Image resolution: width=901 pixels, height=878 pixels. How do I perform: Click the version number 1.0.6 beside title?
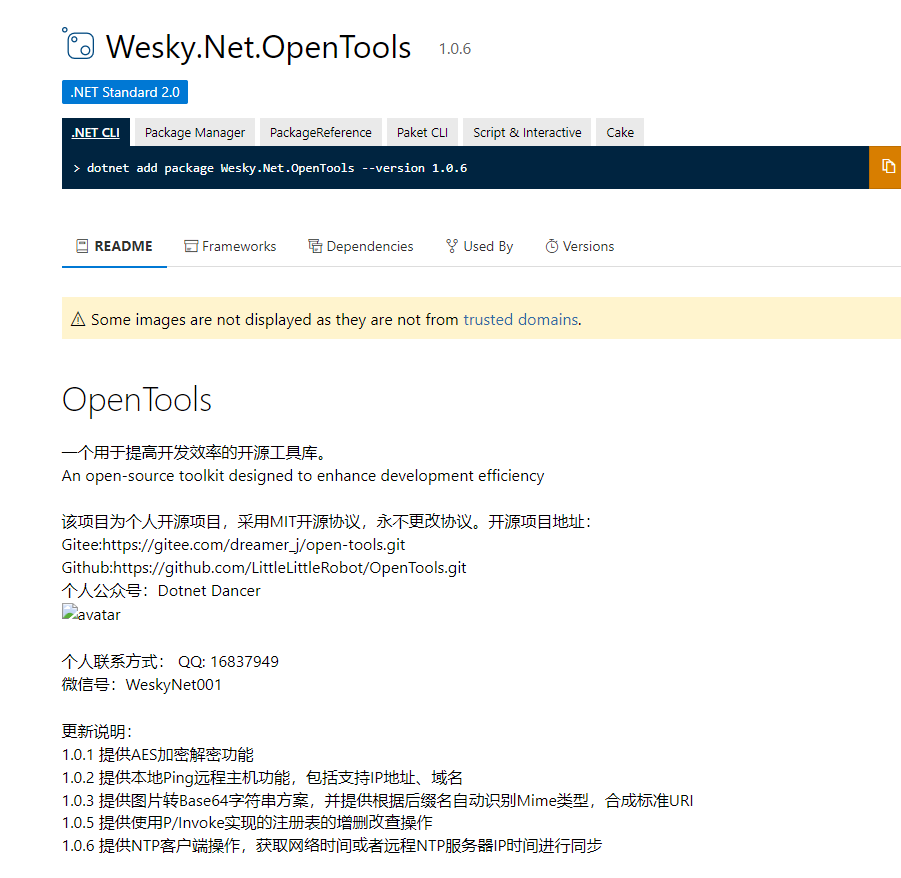(455, 49)
